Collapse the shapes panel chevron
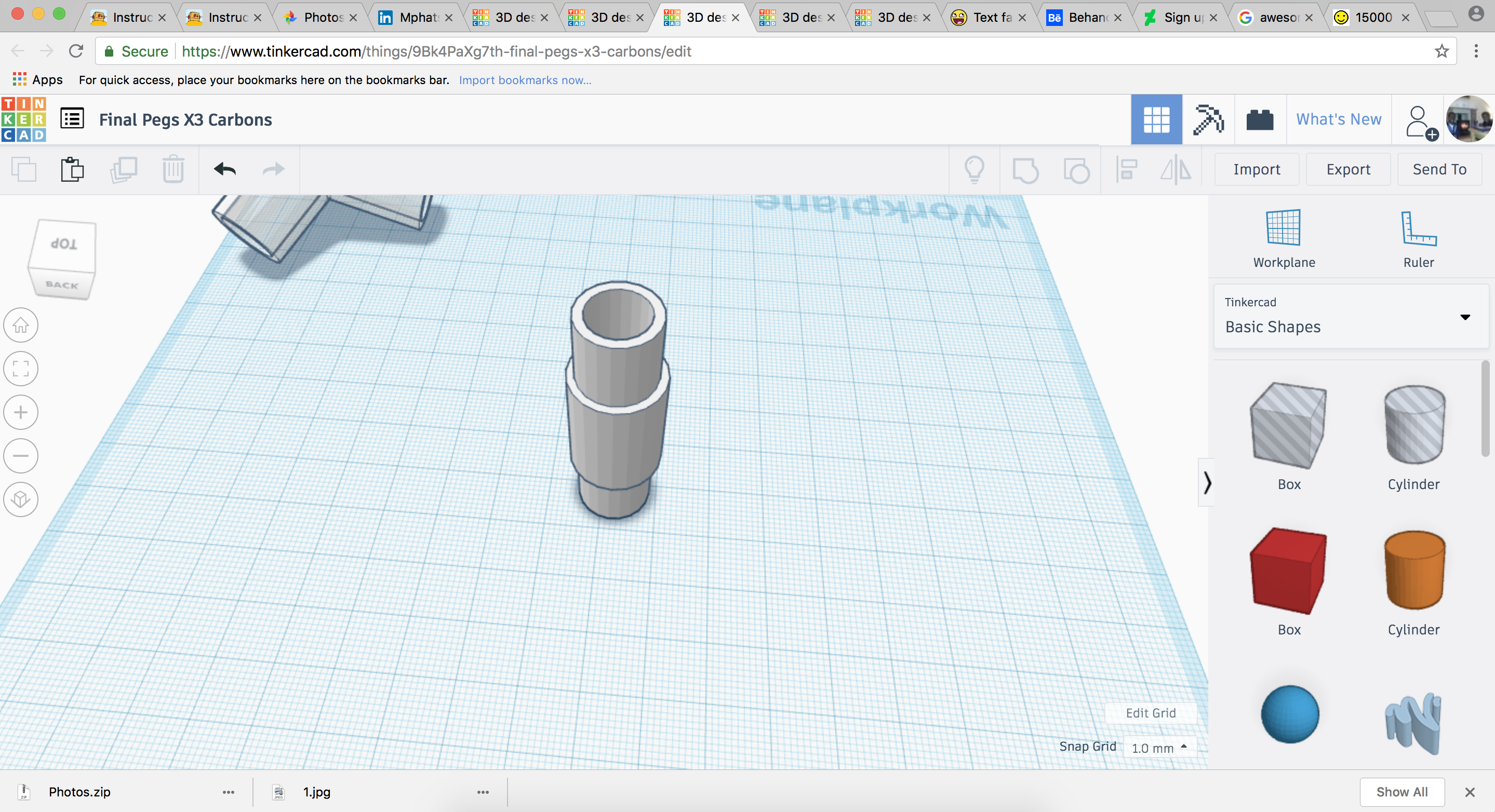The width and height of the screenshot is (1495, 812). [1207, 482]
